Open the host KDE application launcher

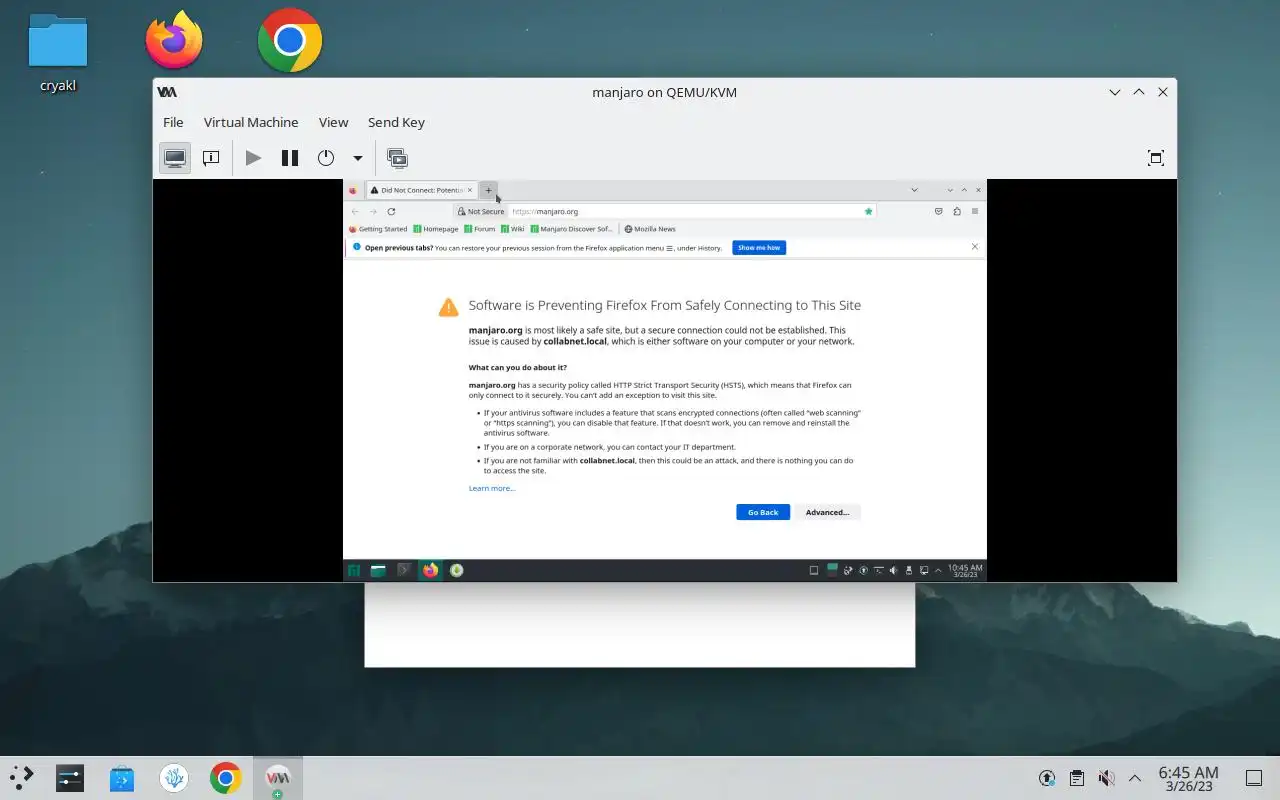point(21,778)
